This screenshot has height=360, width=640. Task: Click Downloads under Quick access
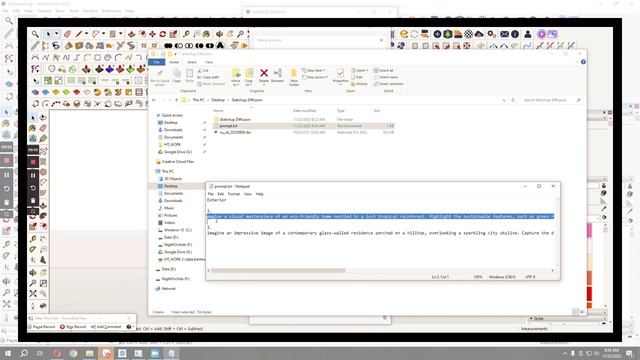point(173,130)
